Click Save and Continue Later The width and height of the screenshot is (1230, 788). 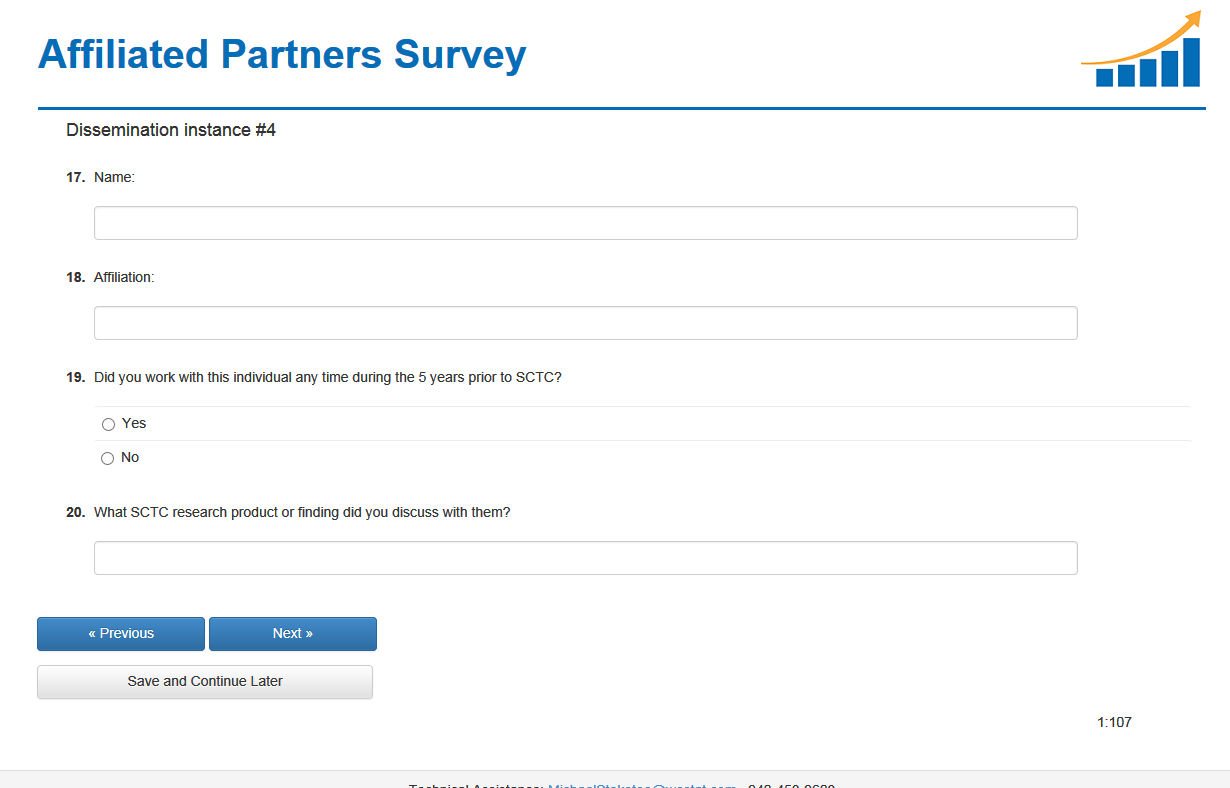pos(205,682)
